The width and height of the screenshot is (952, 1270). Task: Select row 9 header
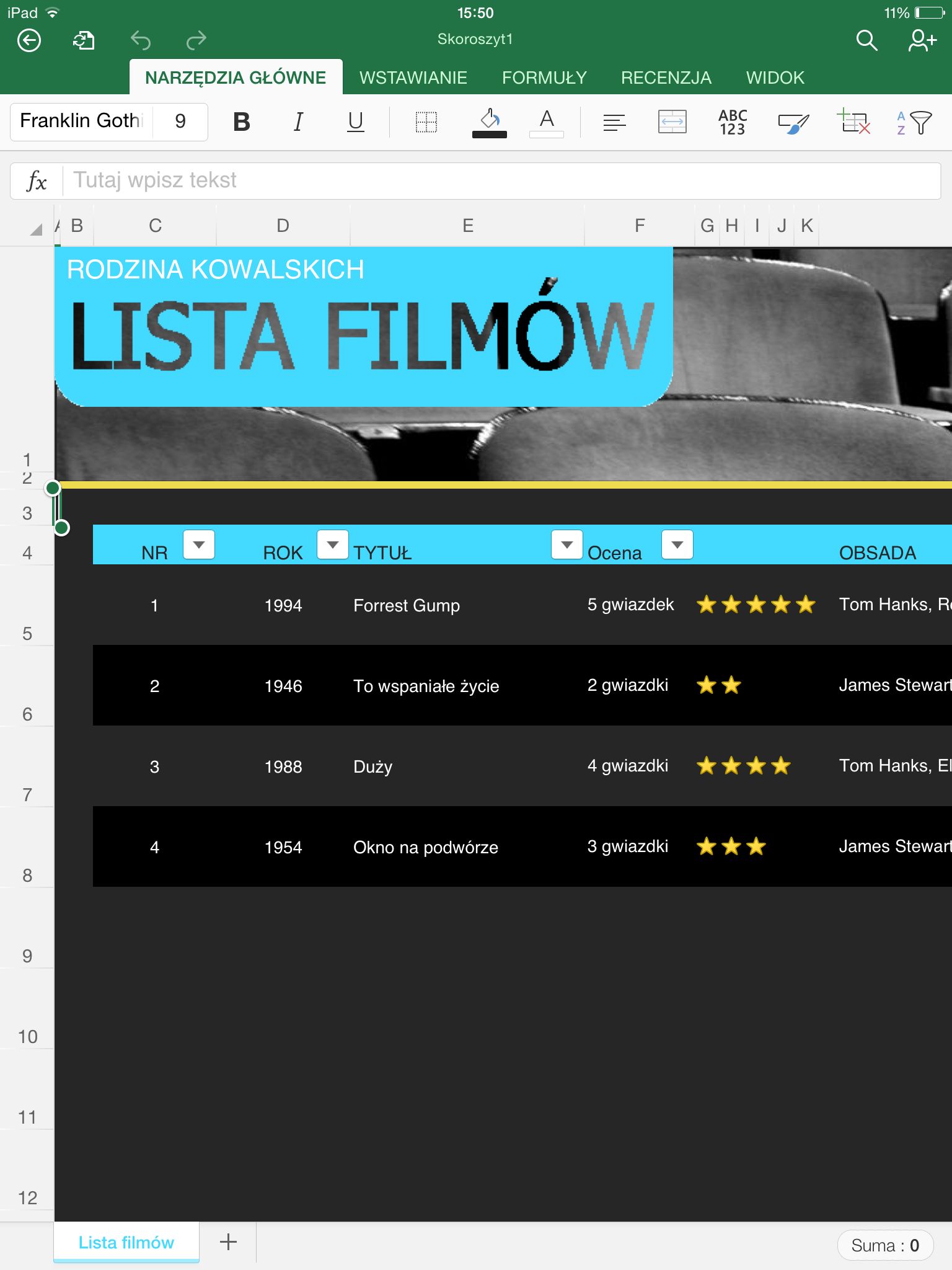(x=27, y=928)
